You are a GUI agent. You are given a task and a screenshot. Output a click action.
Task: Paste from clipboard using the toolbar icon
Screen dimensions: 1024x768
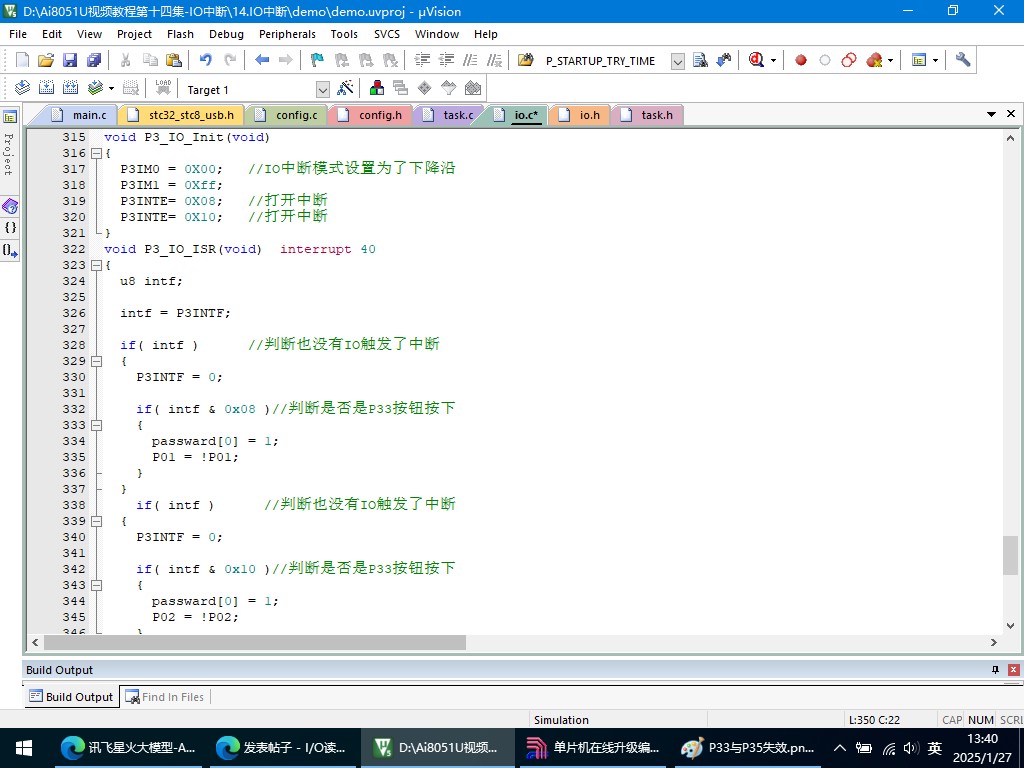[x=174, y=61]
